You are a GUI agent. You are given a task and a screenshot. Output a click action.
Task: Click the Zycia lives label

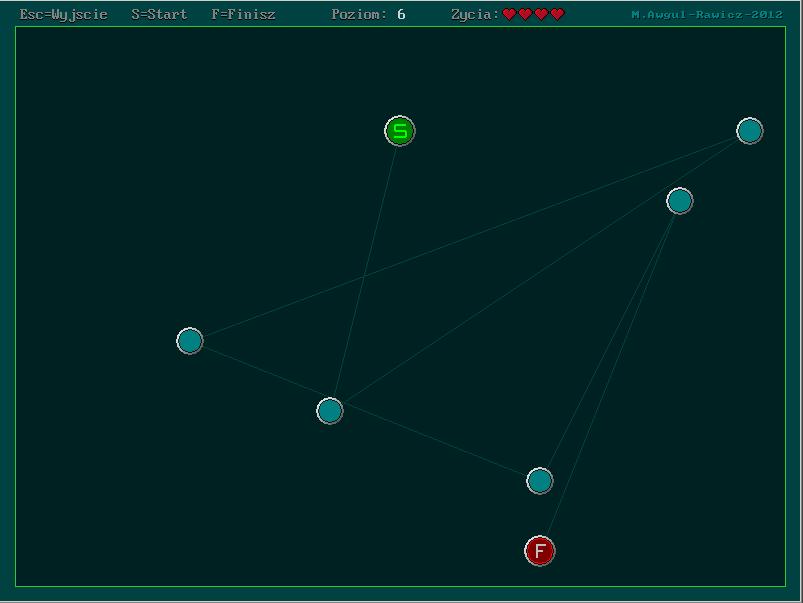475,15
